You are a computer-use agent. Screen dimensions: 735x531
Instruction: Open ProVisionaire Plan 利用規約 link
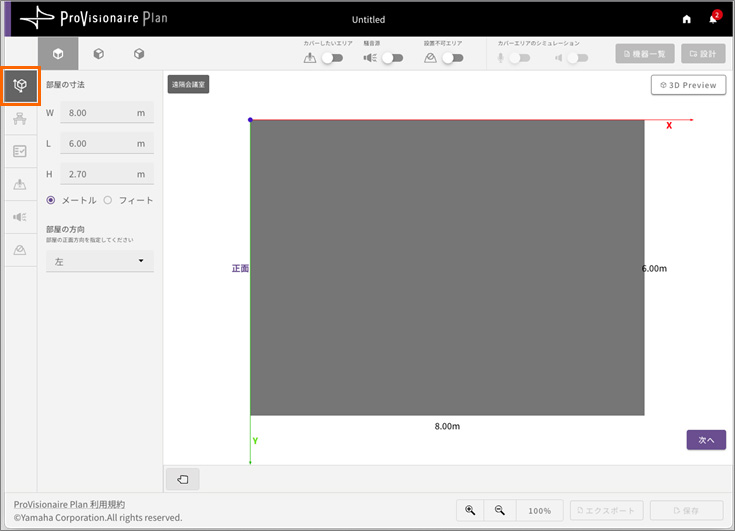69,504
